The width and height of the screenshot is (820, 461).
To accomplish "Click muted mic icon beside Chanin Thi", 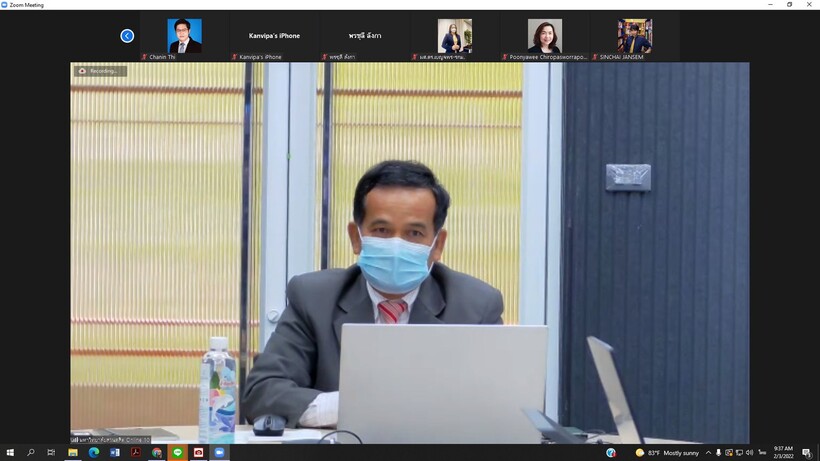I will point(144,57).
